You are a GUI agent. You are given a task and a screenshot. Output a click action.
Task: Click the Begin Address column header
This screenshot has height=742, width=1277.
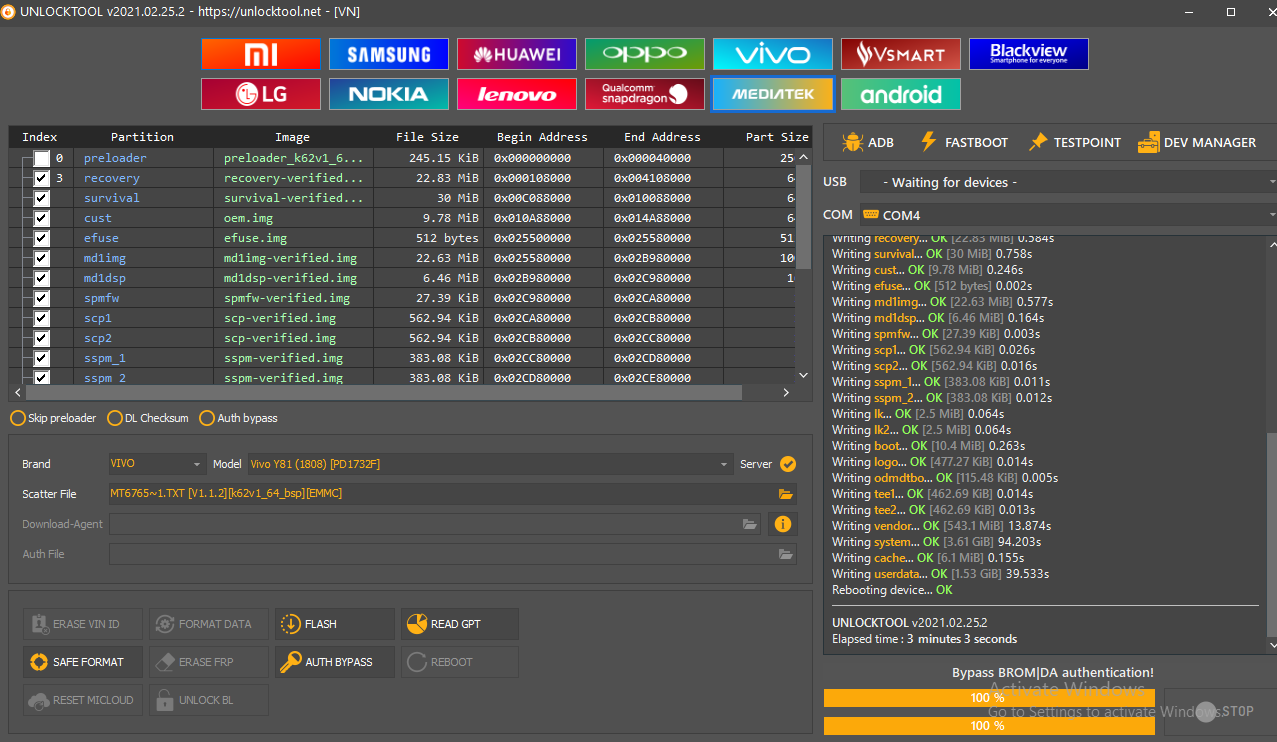pos(542,137)
